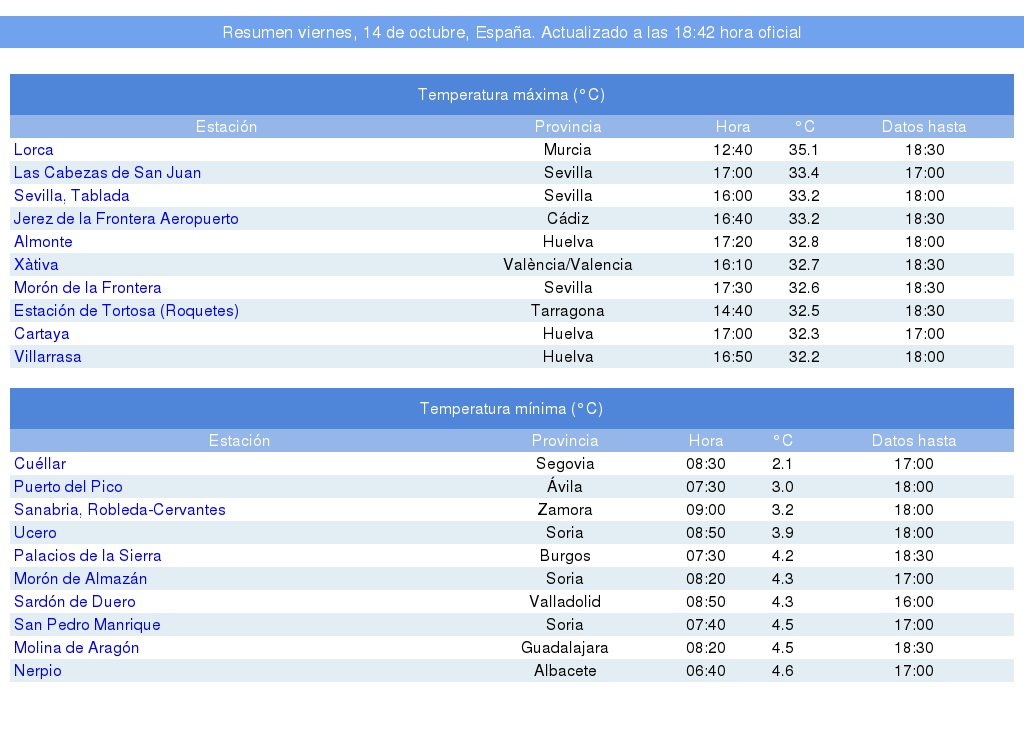Image resolution: width=1024 pixels, height=755 pixels.
Task: Open Estación de Tortosa (Roquetes) link
Action: 126,310
